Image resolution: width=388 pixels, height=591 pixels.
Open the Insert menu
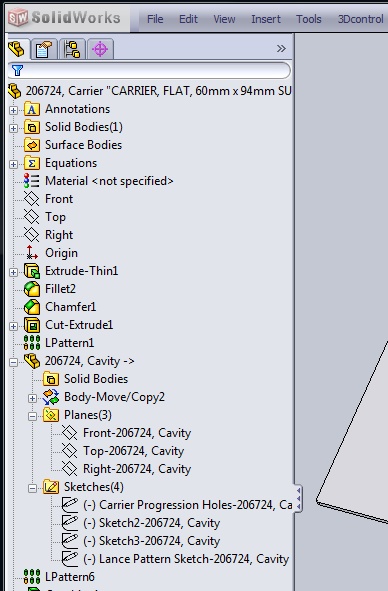tap(266, 19)
